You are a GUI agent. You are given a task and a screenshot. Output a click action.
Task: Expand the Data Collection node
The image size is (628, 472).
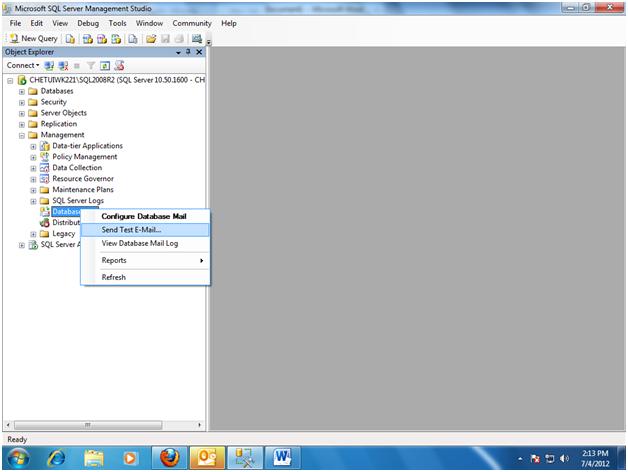pyautogui.click(x=33, y=169)
